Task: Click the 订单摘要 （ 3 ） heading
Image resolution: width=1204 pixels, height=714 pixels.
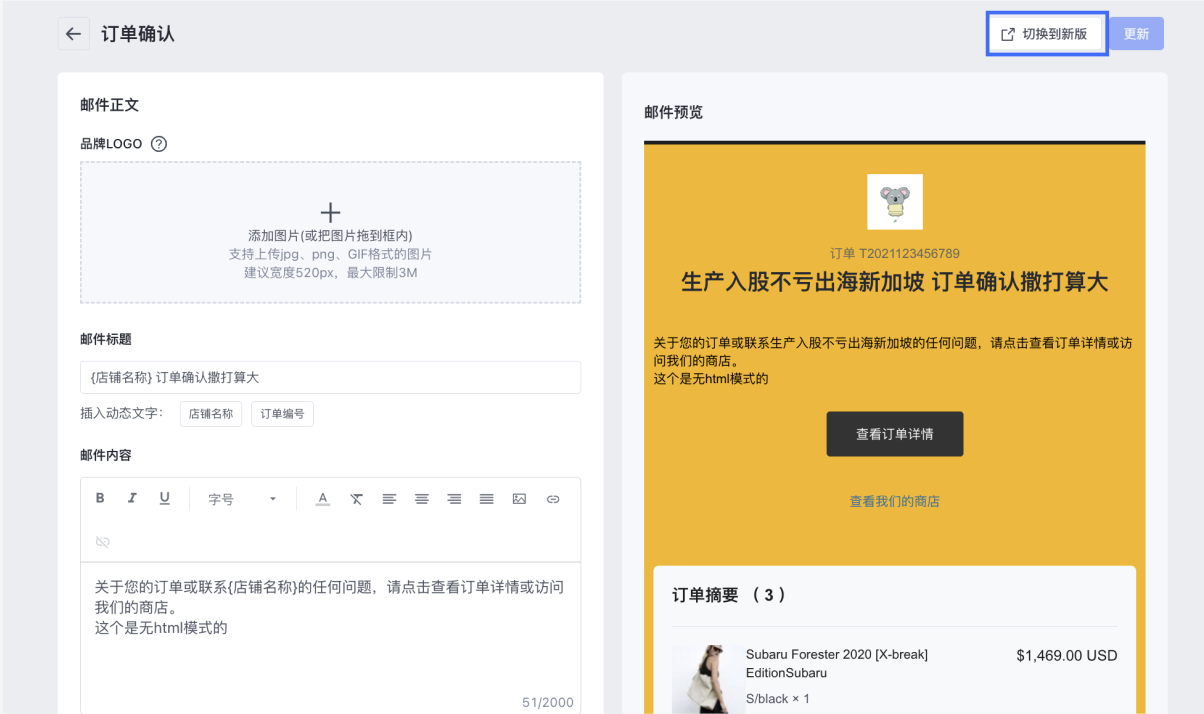Action: (729, 596)
